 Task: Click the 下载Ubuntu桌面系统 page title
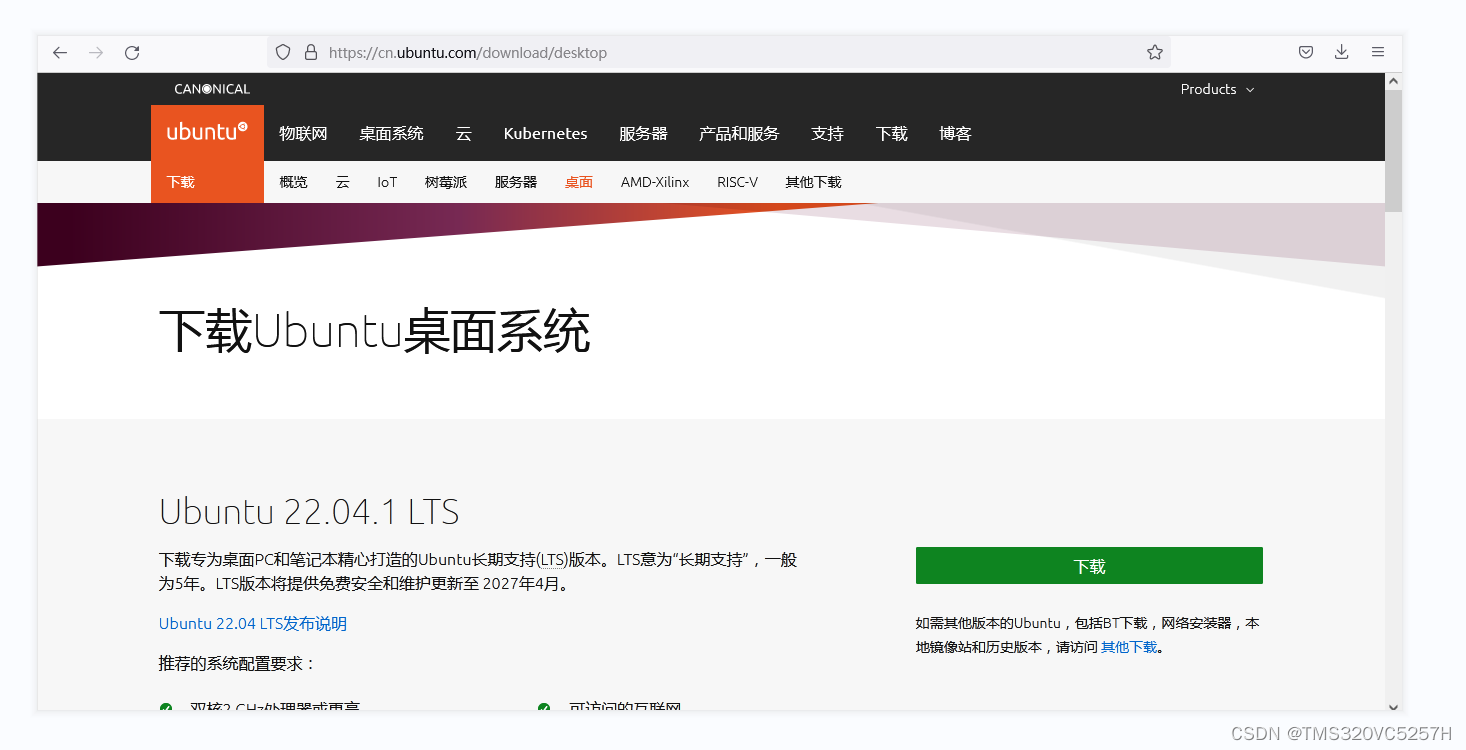point(375,331)
